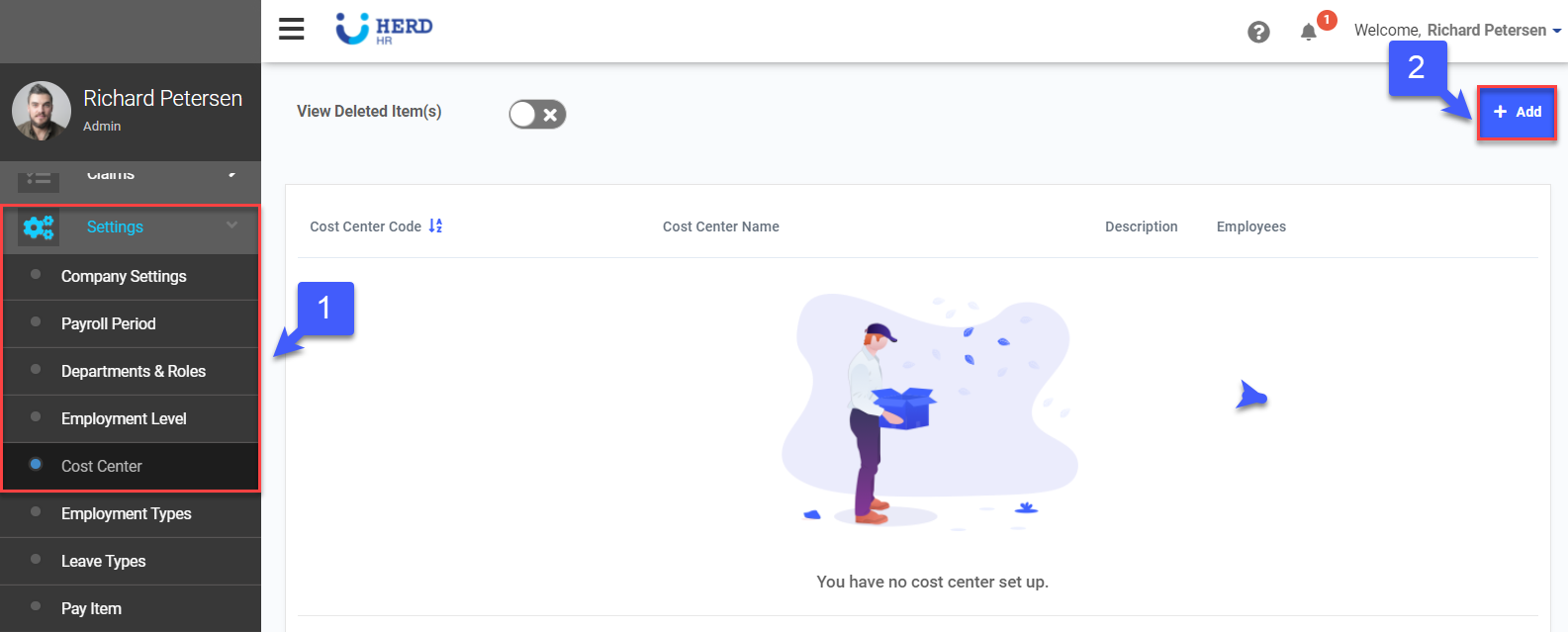
Task: Click Richard Petersen's profile avatar
Action: pyautogui.click(x=42, y=111)
